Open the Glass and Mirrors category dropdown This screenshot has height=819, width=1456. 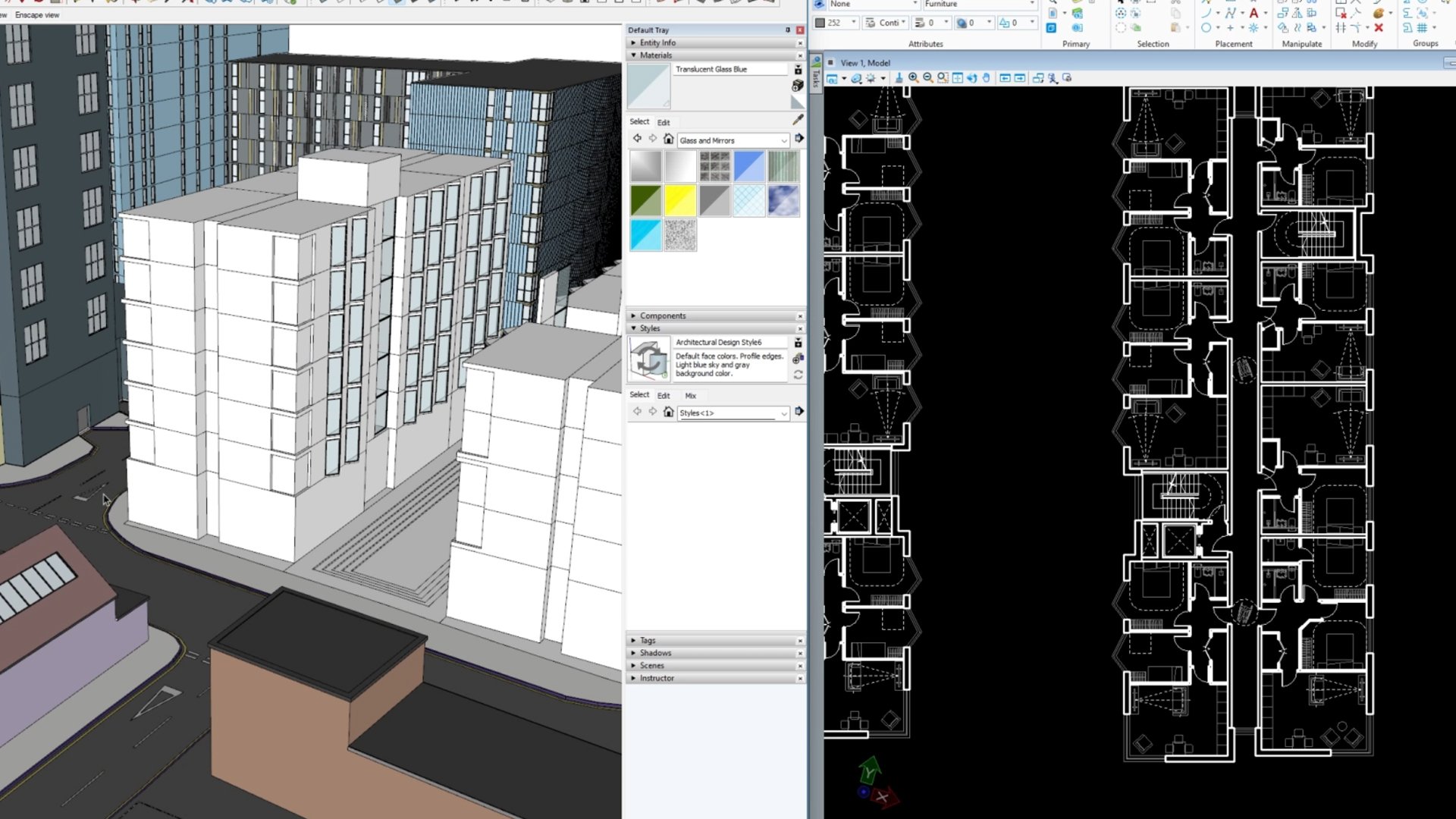click(x=784, y=140)
